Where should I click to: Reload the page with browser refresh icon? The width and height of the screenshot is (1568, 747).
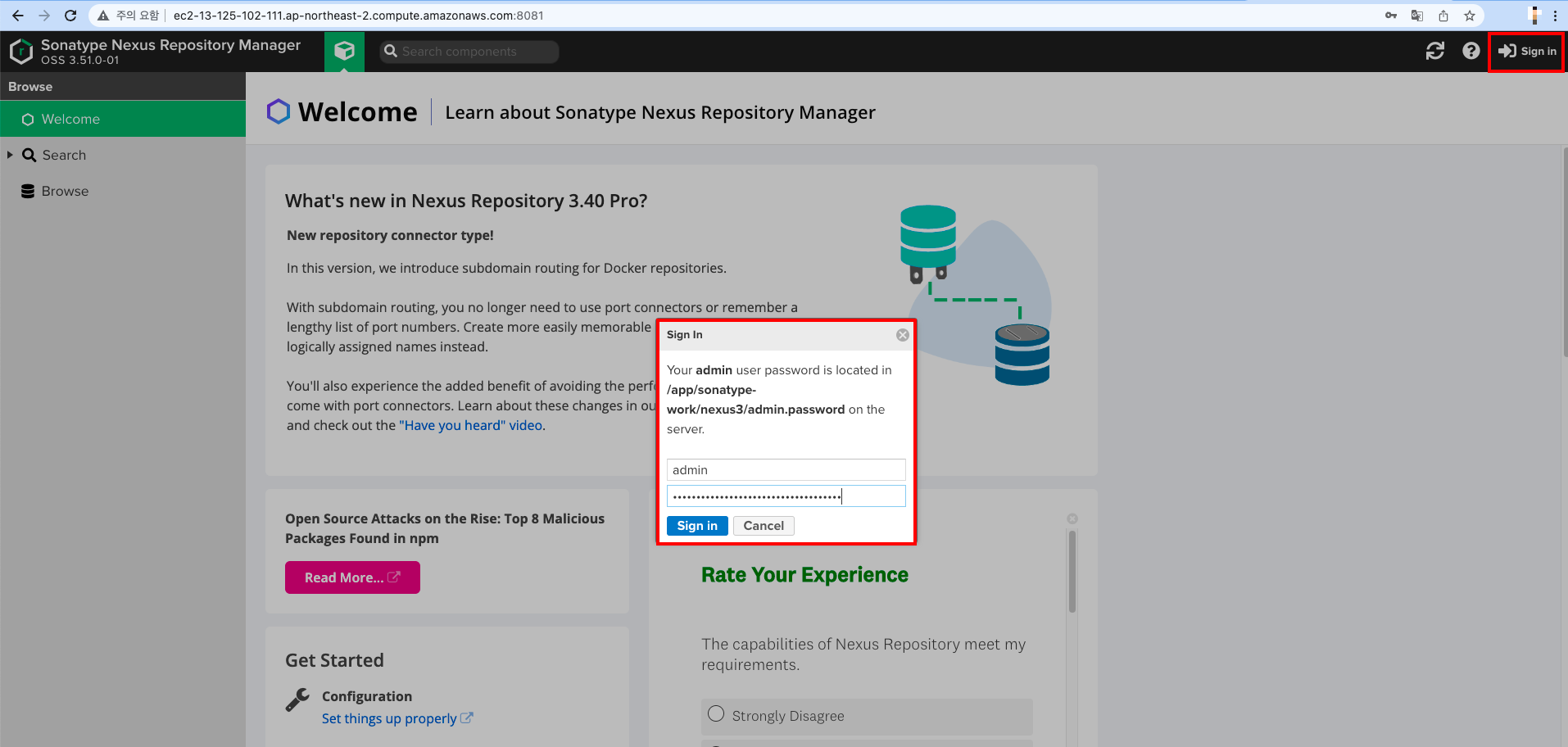[70, 16]
